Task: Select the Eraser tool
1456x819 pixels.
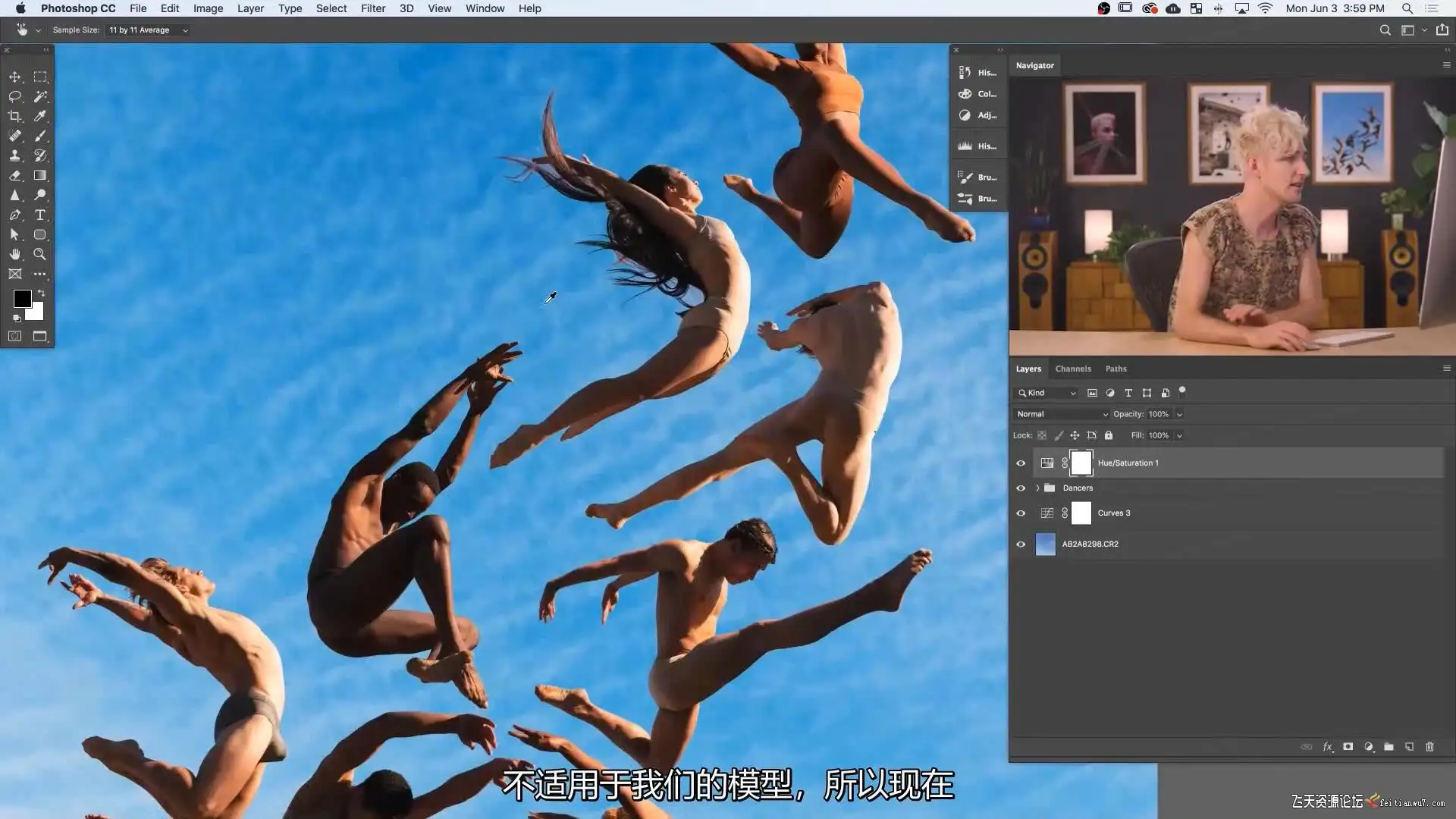Action: point(14,175)
